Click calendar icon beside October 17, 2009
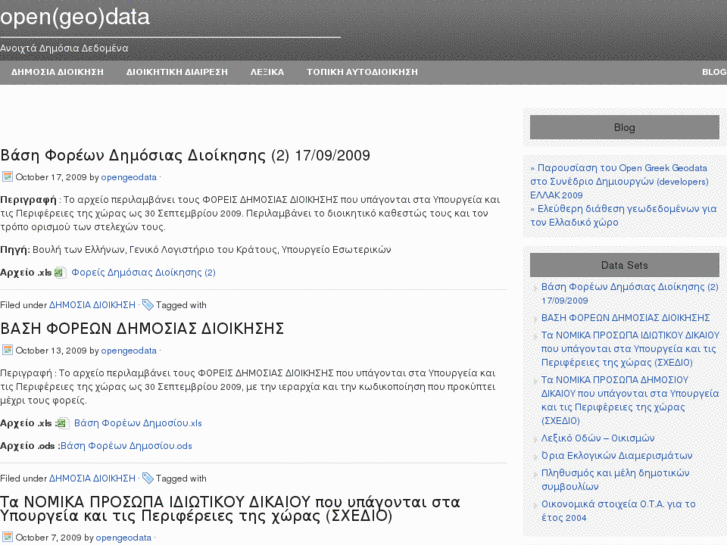 pyautogui.click(x=7, y=177)
